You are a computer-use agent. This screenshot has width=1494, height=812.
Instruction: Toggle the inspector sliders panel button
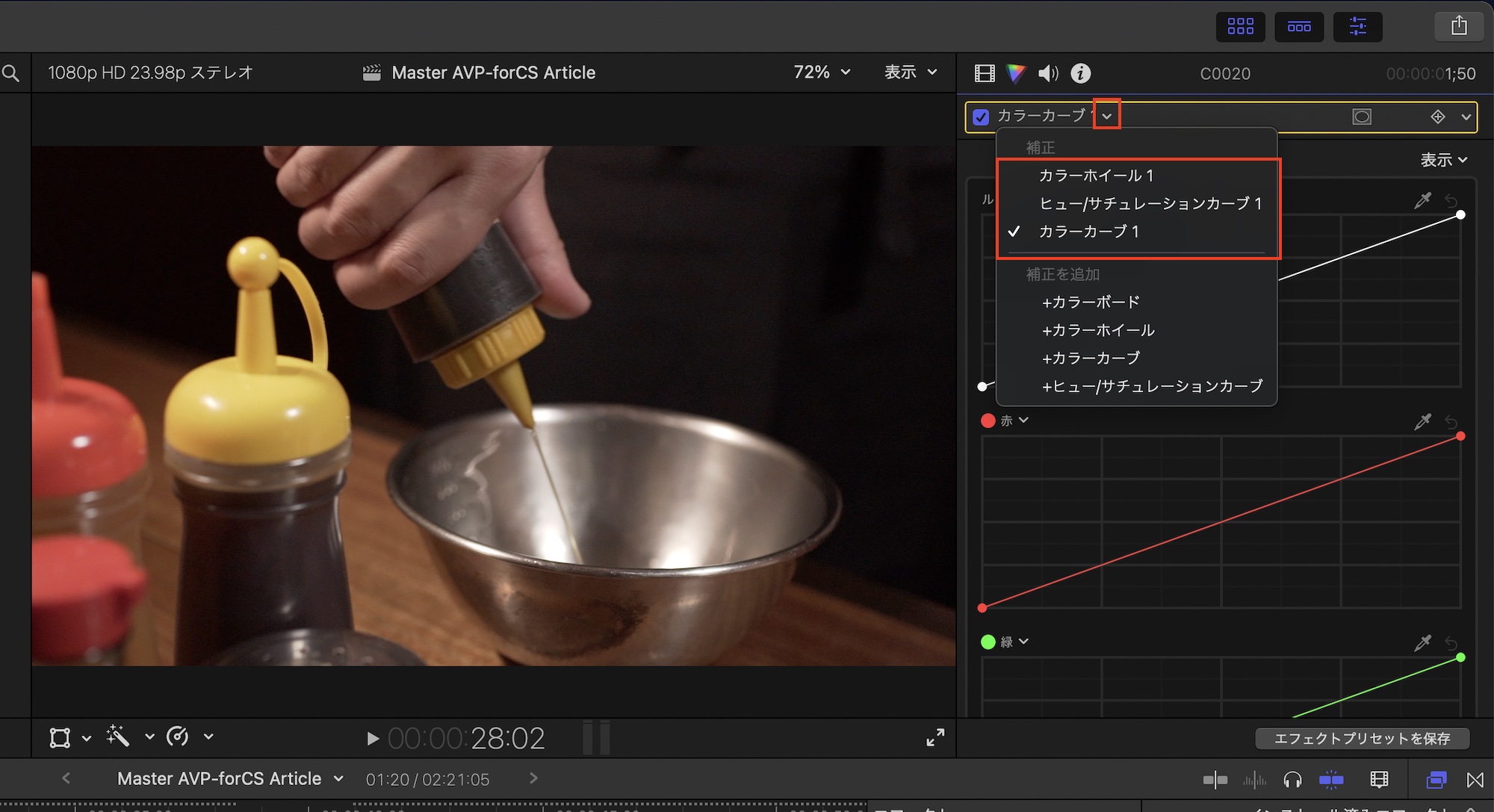coord(1357,27)
